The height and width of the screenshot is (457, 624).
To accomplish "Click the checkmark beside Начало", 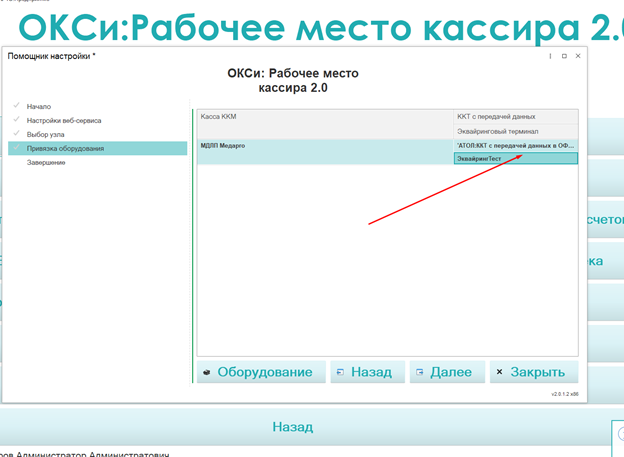I will pyautogui.click(x=16, y=105).
